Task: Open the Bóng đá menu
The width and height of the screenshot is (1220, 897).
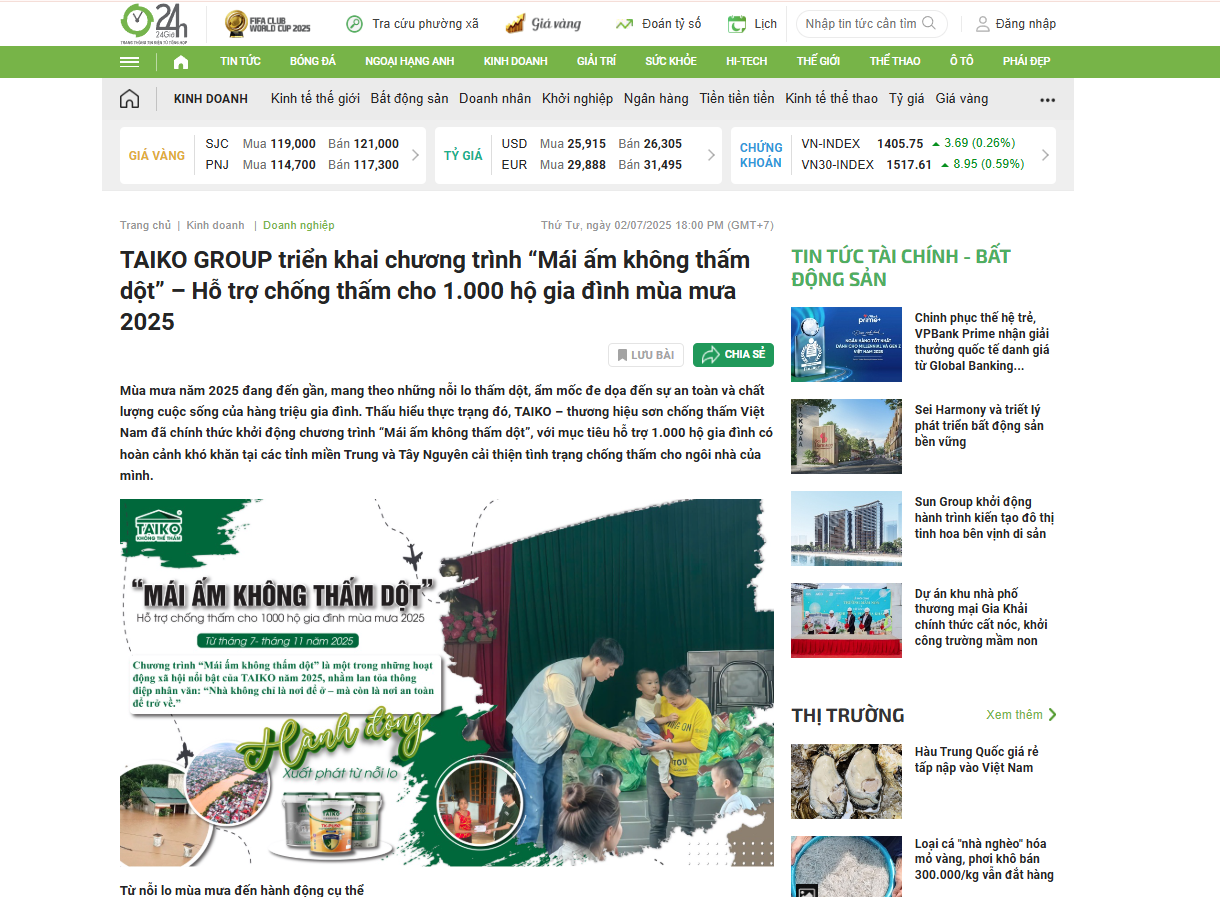Action: click(313, 61)
